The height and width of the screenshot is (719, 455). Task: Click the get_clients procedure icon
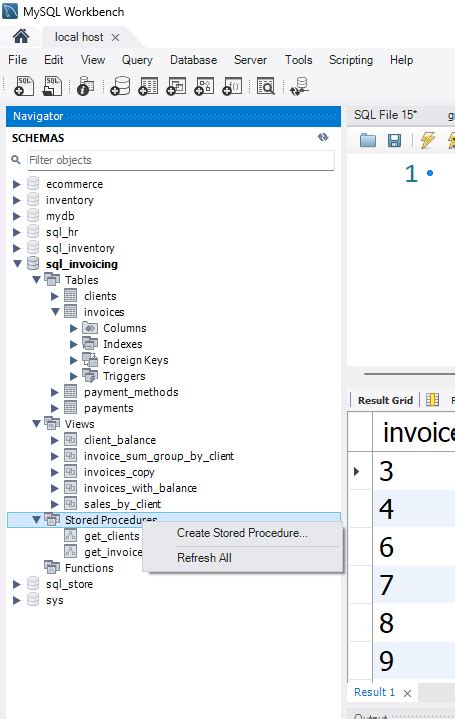click(70, 536)
